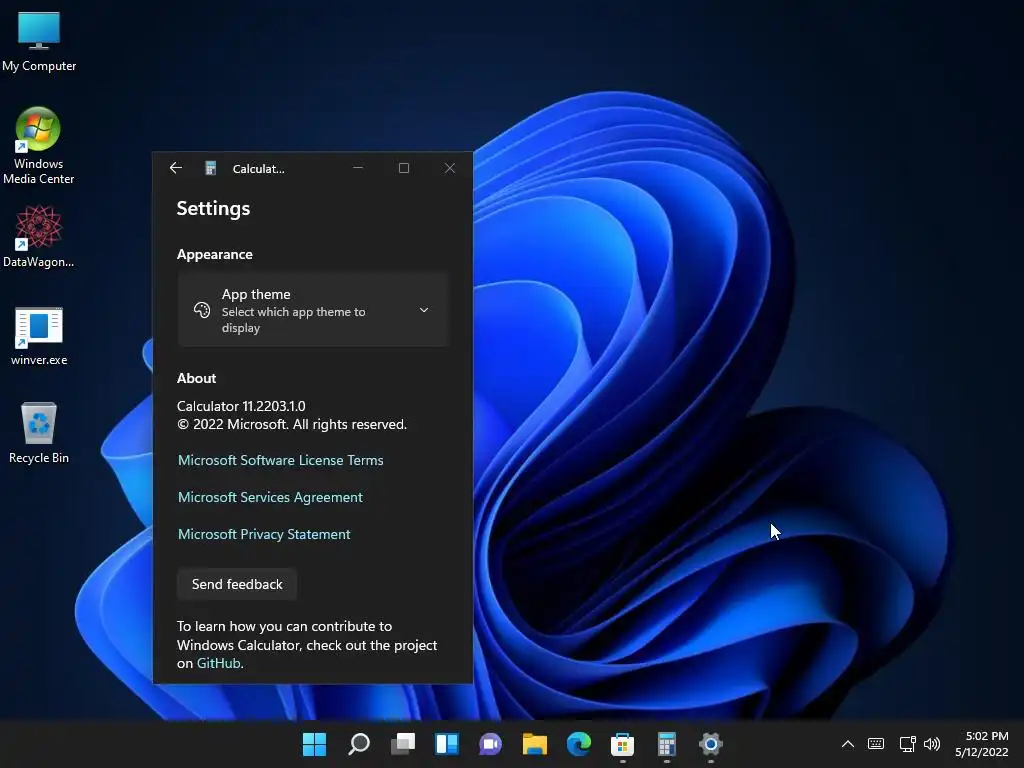Click the 'Calculator 11.2203.1.0' version text

tap(241, 406)
